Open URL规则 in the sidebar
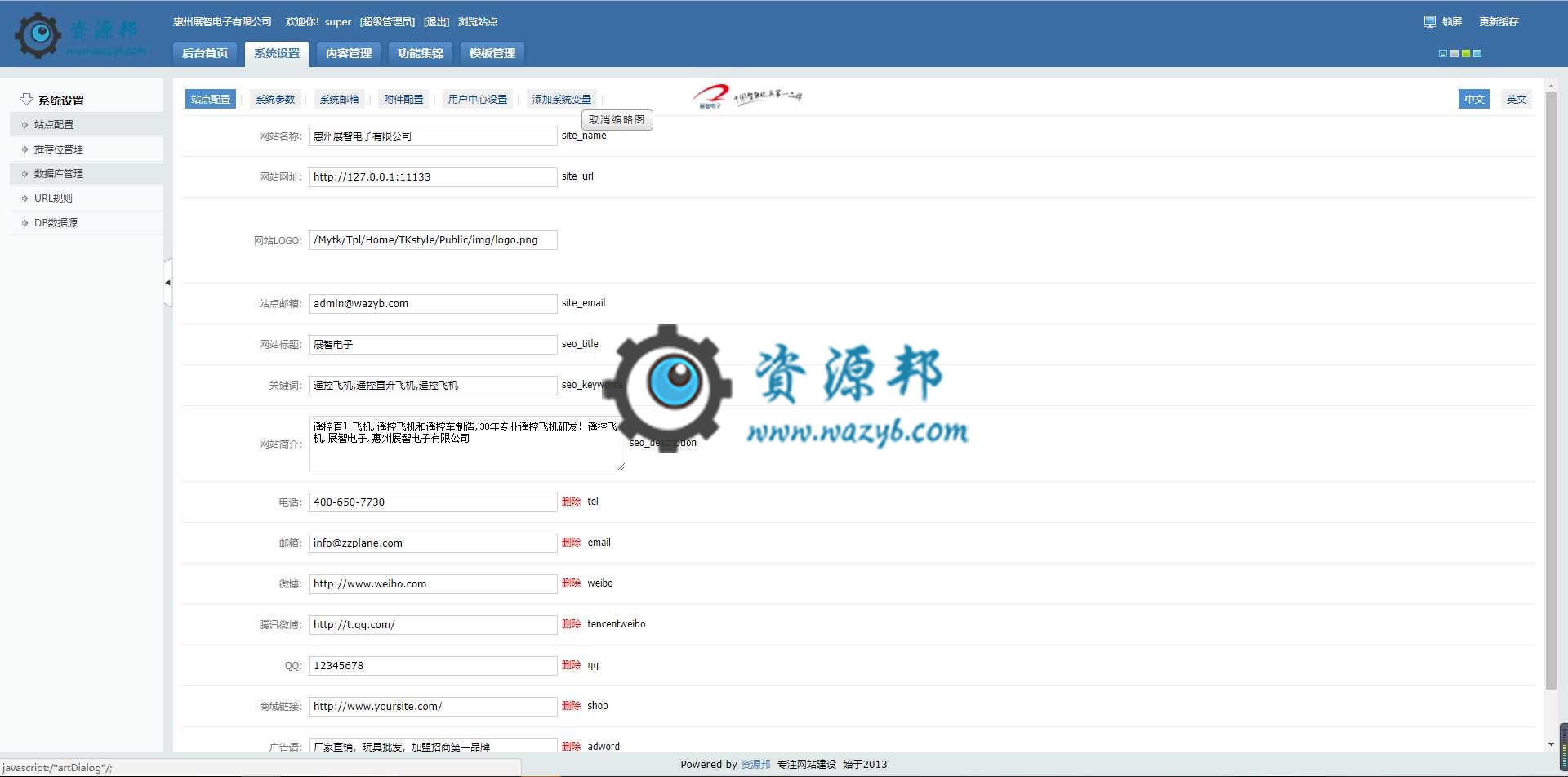 (x=87, y=198)
